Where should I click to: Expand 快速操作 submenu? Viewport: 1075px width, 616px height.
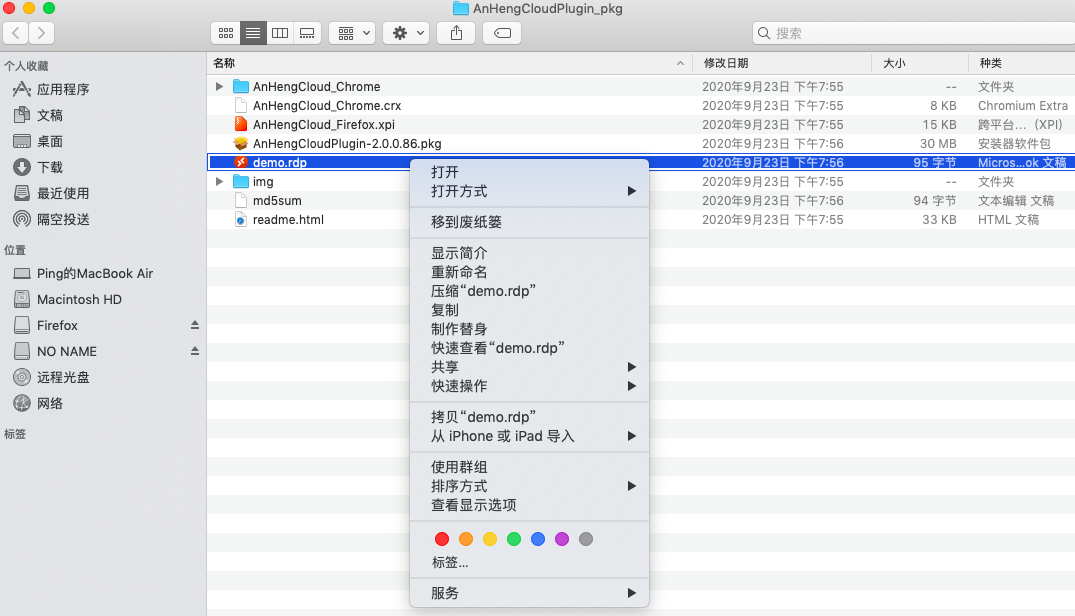(x=529, y=386)
